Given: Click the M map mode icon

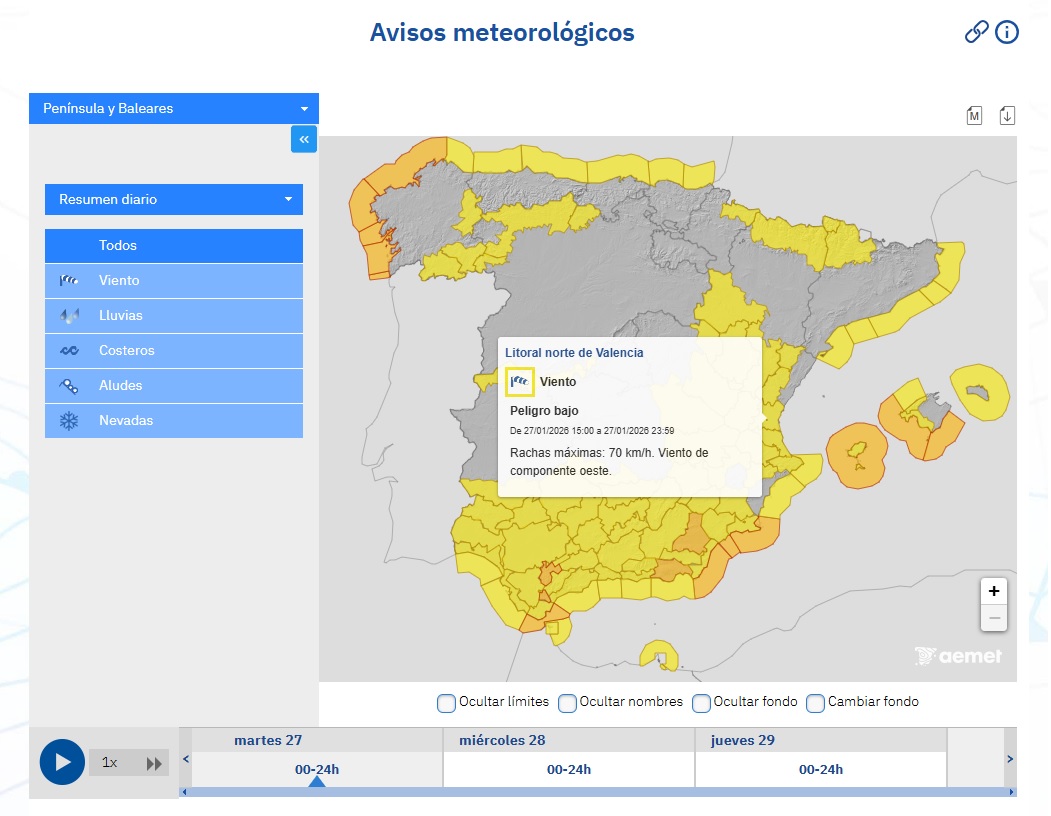Looking at the screenshot, I should [974, 115].
